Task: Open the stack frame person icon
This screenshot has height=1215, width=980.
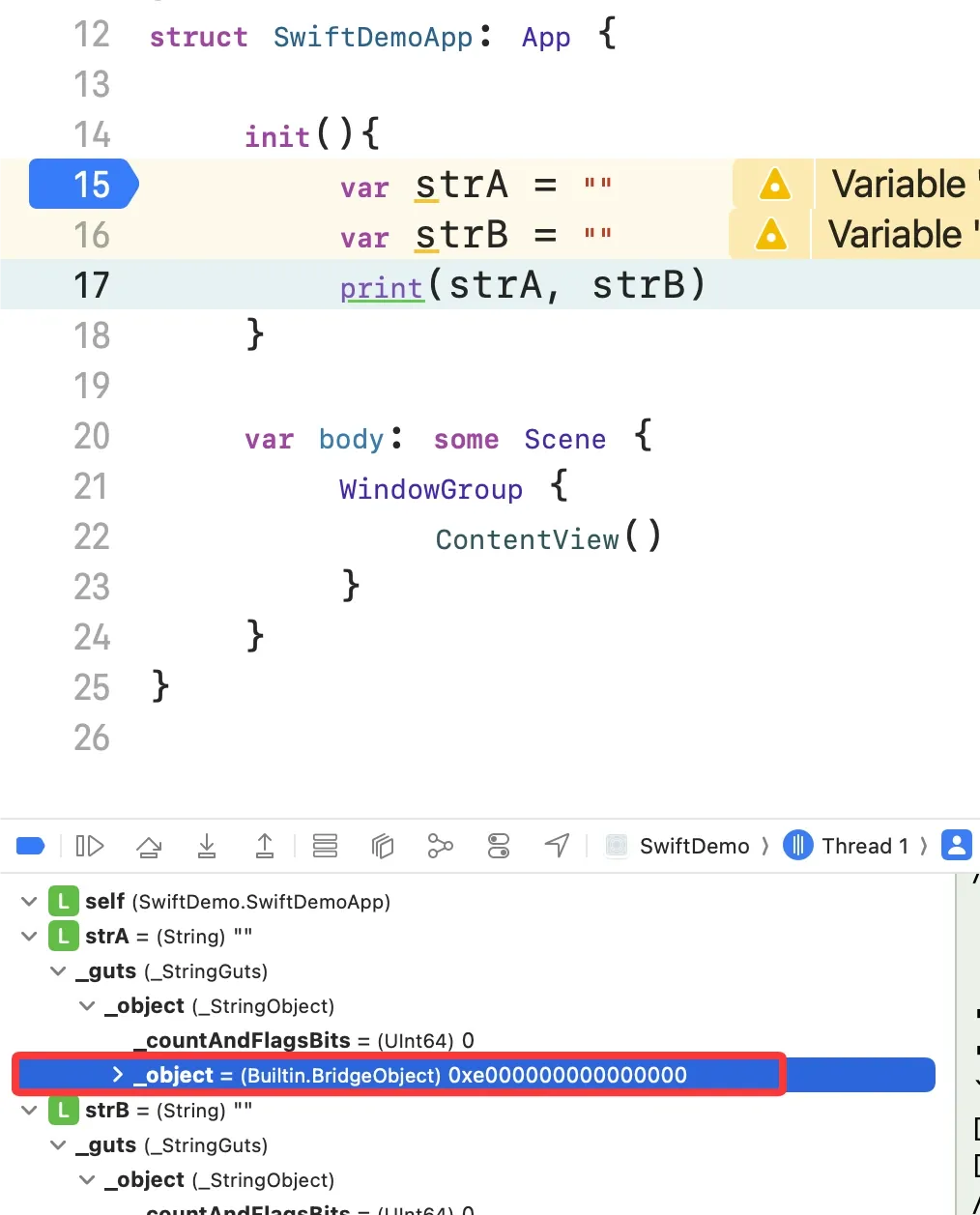Action: [x=957, y=846]
